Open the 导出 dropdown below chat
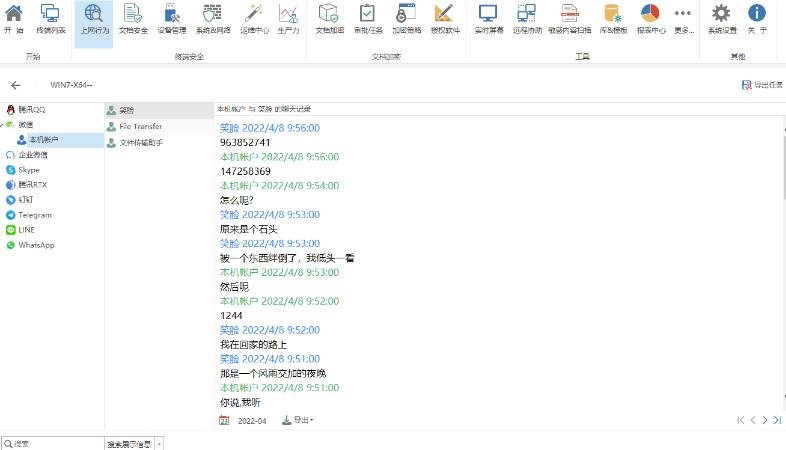Viewport: 786px width, 450px height. (298, 420)
